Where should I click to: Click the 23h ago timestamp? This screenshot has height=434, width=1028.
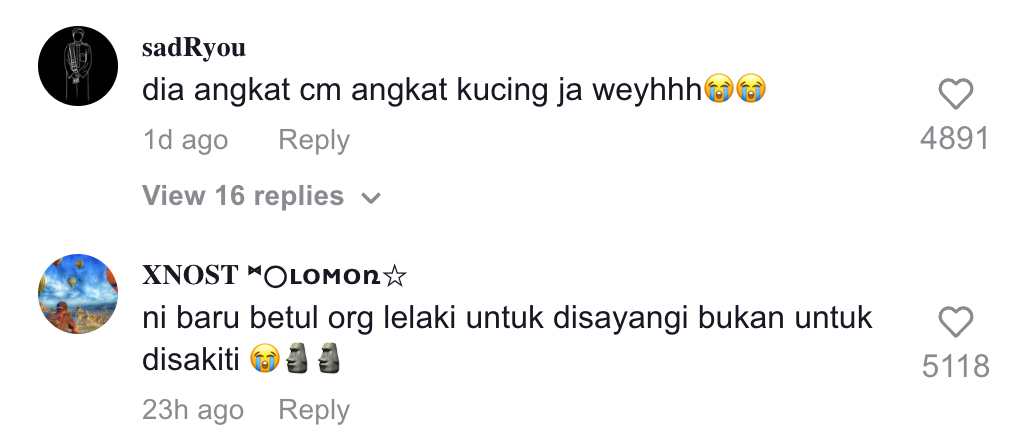pos(193,410)
